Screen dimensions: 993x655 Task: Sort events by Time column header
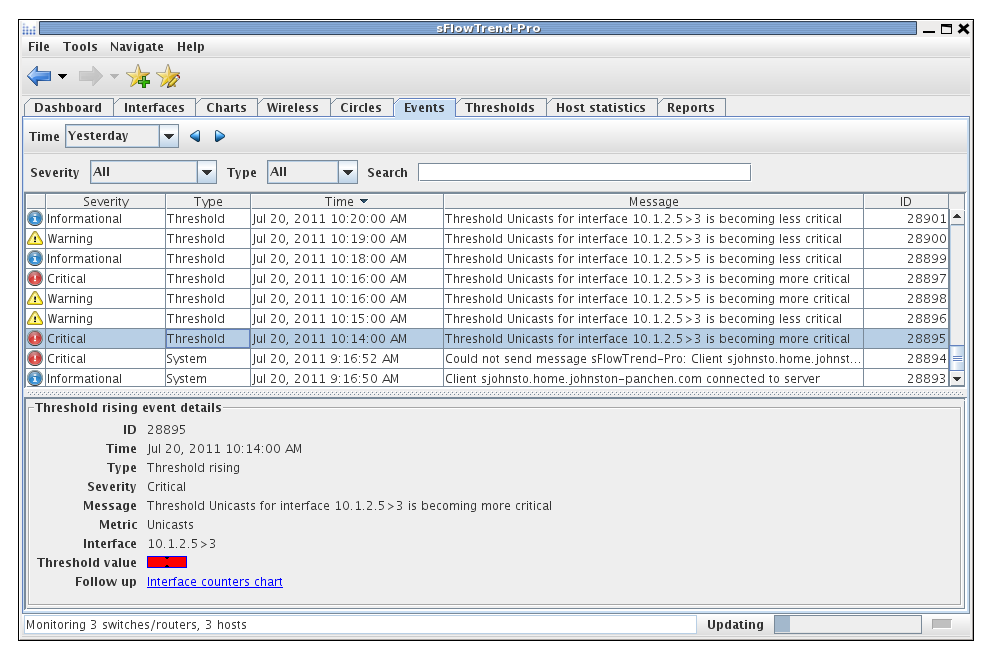[346, 202]
